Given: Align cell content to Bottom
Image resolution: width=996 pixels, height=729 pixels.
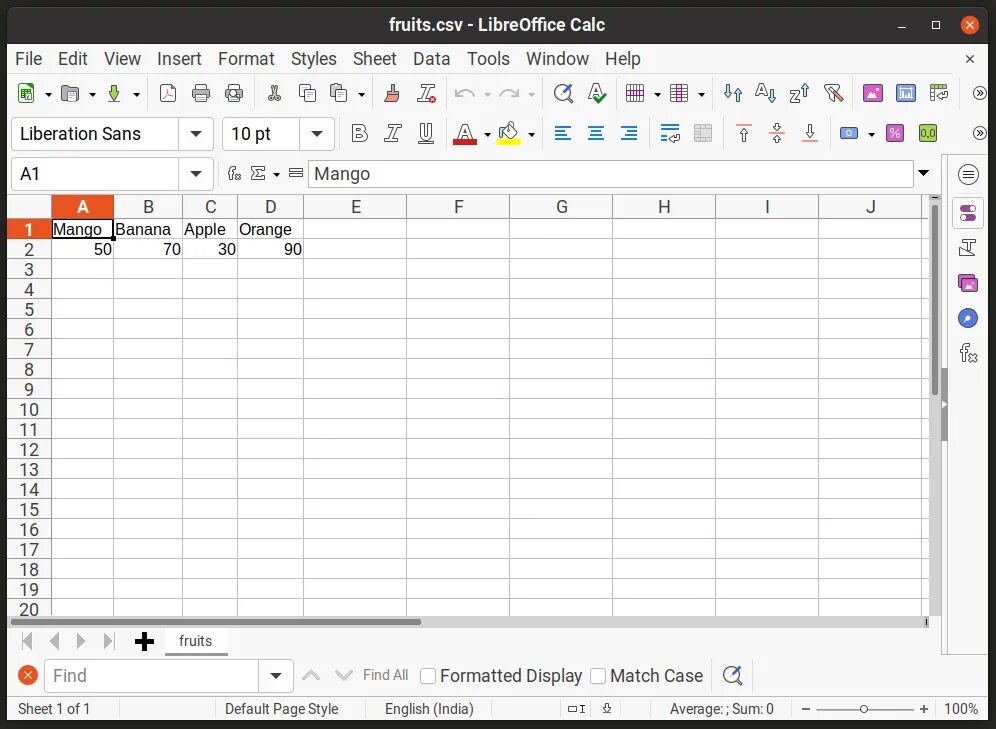Looking at the screenshot, I should [x=810, y=133].
